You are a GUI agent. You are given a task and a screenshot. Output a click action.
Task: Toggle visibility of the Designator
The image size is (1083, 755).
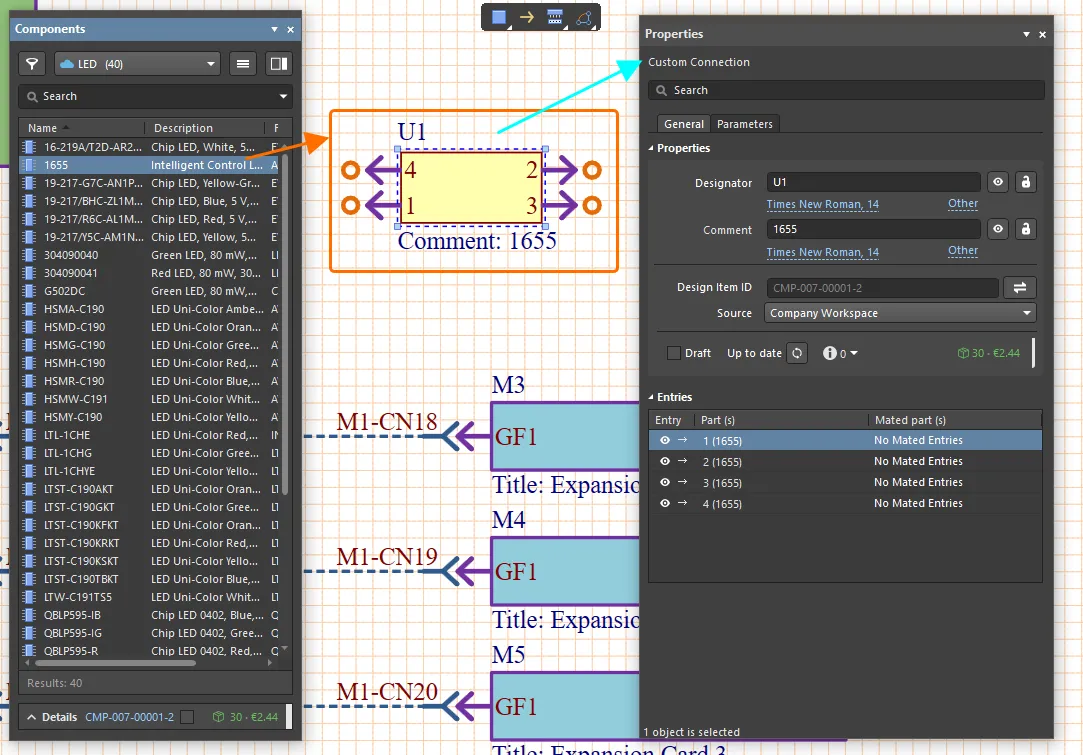pos(997,182)
